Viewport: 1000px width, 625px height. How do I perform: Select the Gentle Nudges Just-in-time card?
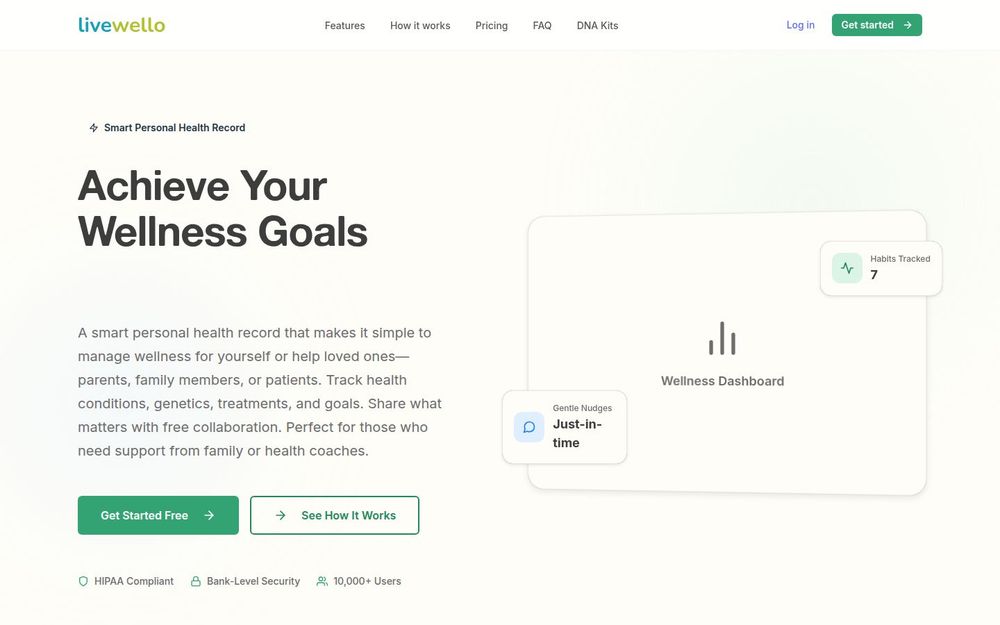(564, 427)
